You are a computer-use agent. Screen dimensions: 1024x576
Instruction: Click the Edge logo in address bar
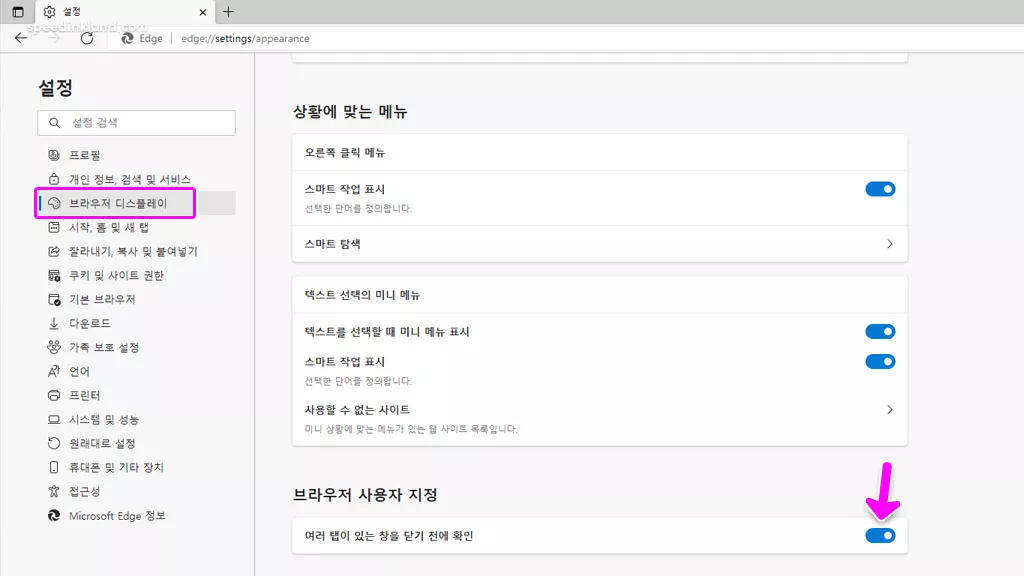127,39
